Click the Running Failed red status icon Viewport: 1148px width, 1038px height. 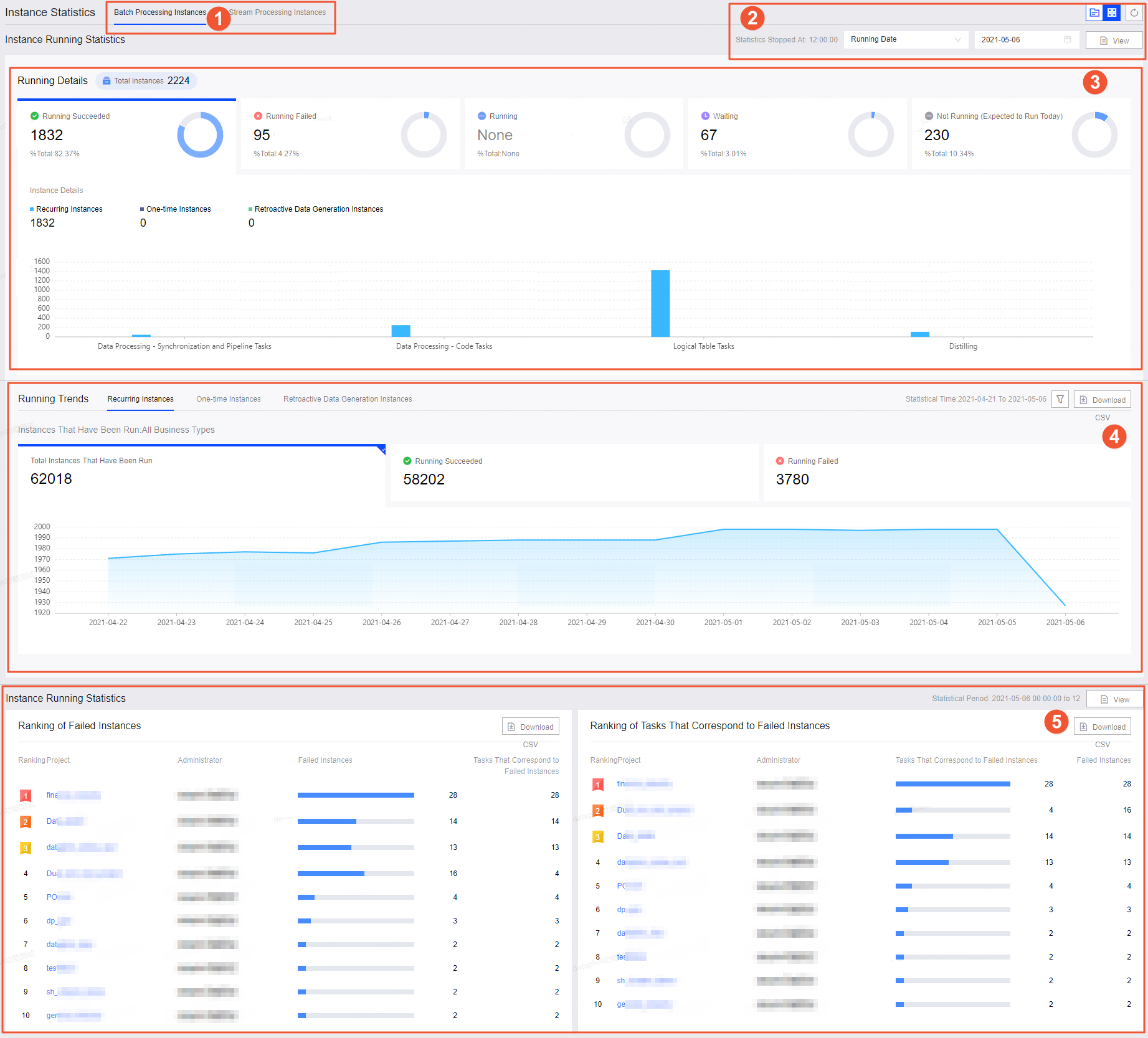[x=258, y=116]
